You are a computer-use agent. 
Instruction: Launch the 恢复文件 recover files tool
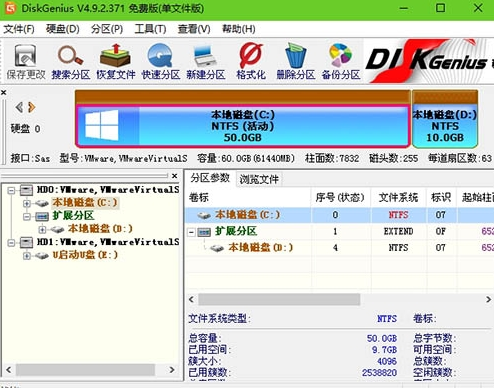point(116,62)
